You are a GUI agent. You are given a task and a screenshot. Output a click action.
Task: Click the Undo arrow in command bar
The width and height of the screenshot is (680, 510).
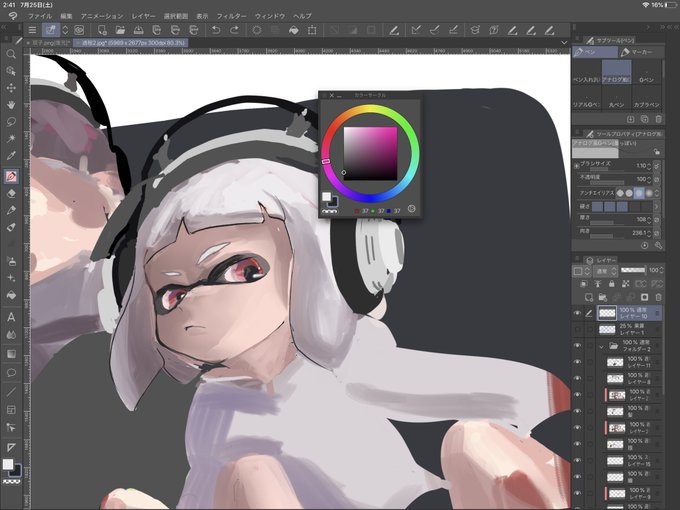[216, 30]
